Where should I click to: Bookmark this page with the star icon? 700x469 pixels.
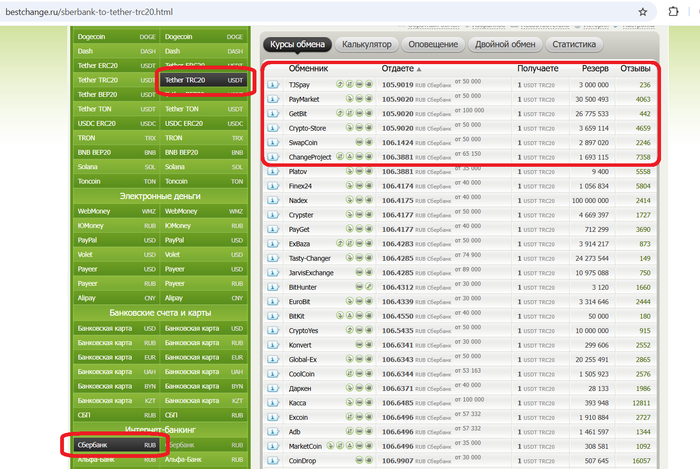[642, 12]
